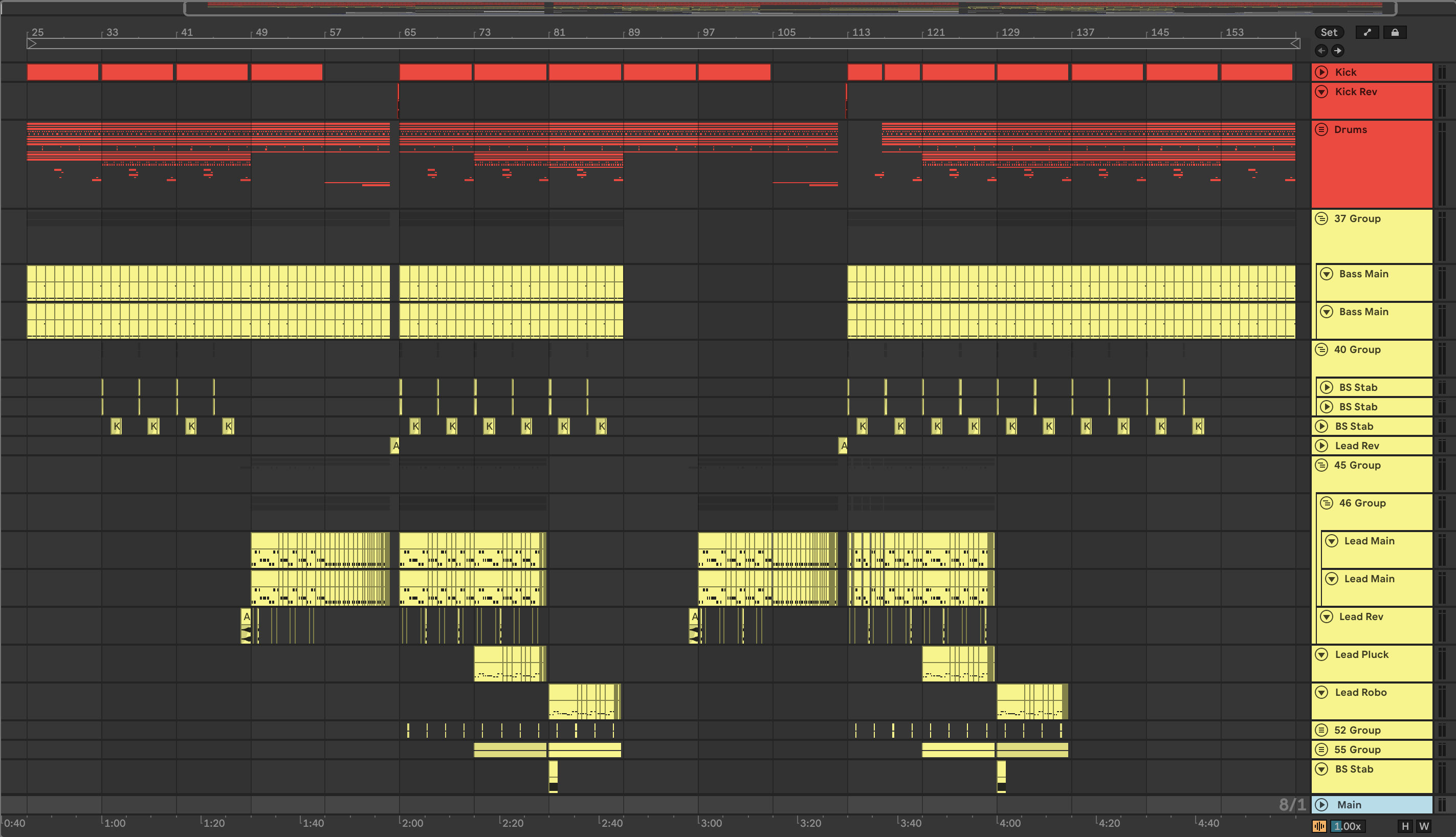Toggle the automation mode button
The image size is (1456, 837).
[1367, 32]
